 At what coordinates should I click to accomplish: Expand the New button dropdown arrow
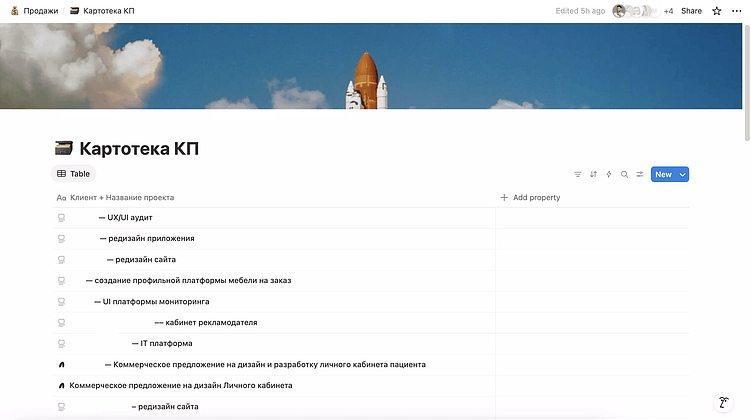click(683, 174)
